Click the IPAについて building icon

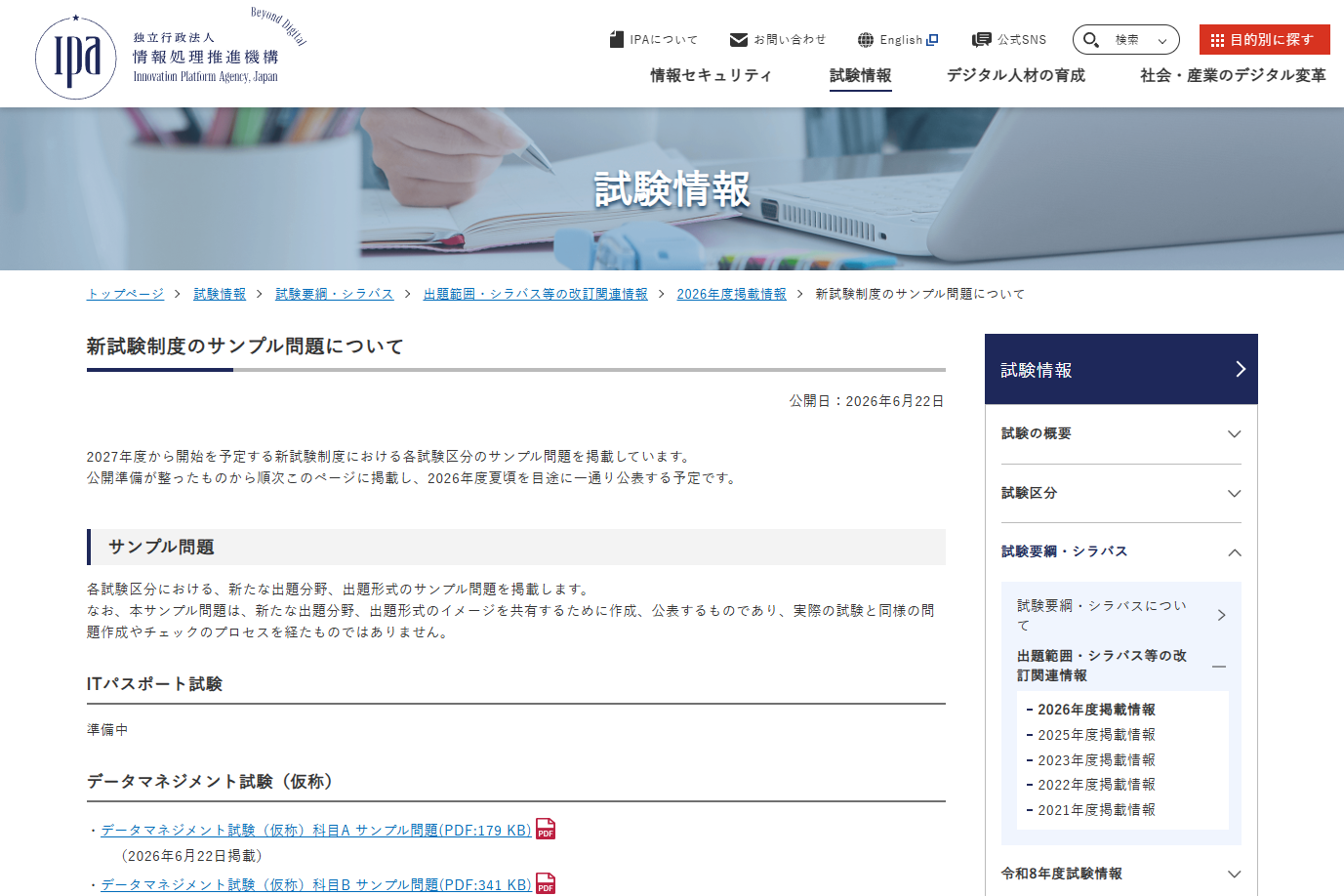pos(616,39)
